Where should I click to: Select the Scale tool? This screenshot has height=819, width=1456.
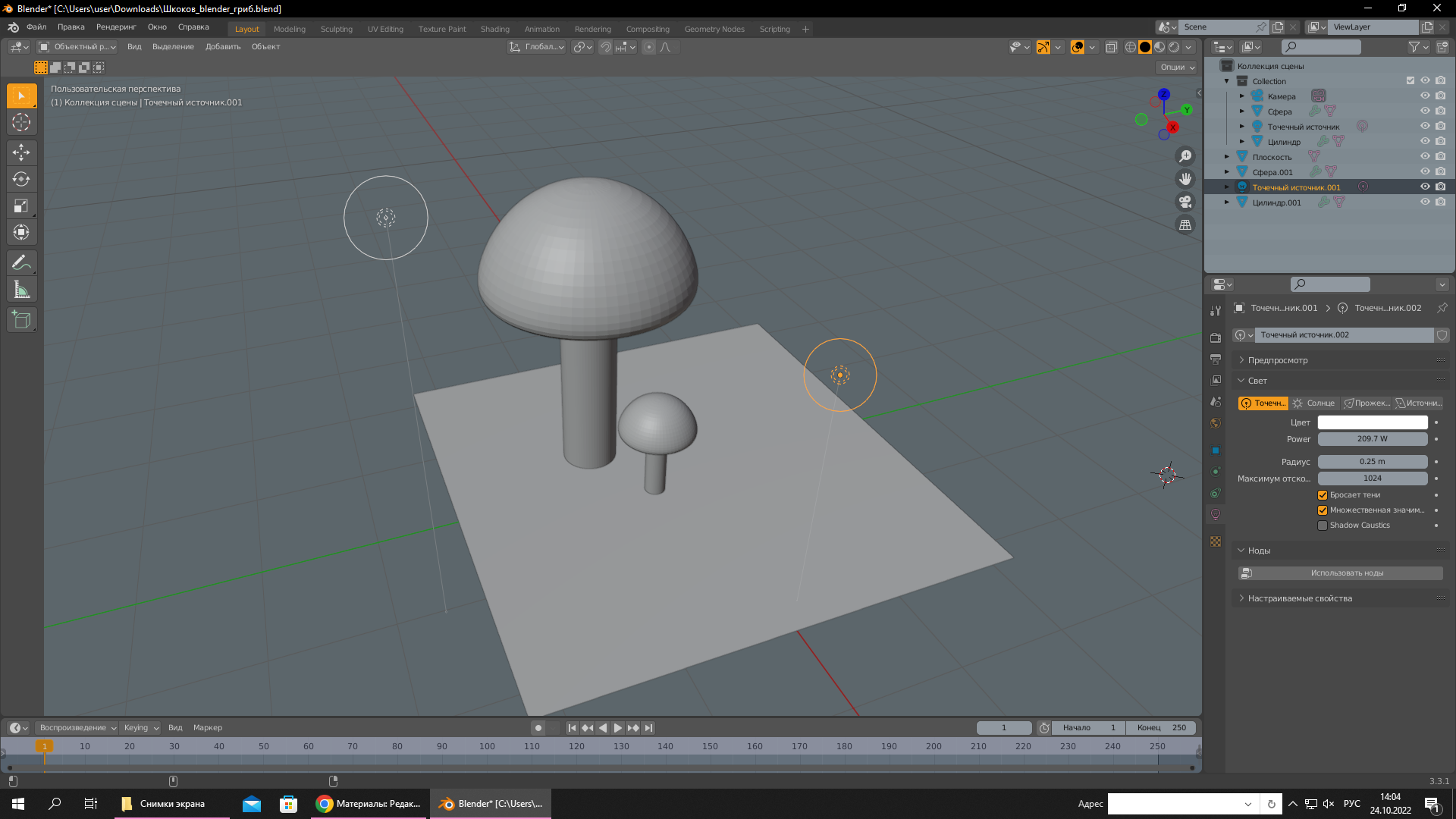[x=21, y=206]
